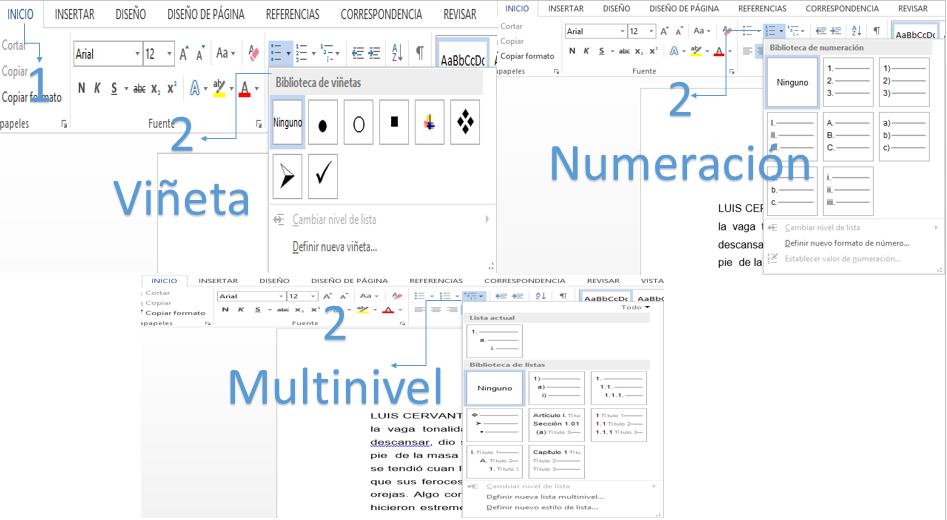This screenshot has width=947, height=520.
Task: Select the hollow circle bullet style
Action: [358, 123]
